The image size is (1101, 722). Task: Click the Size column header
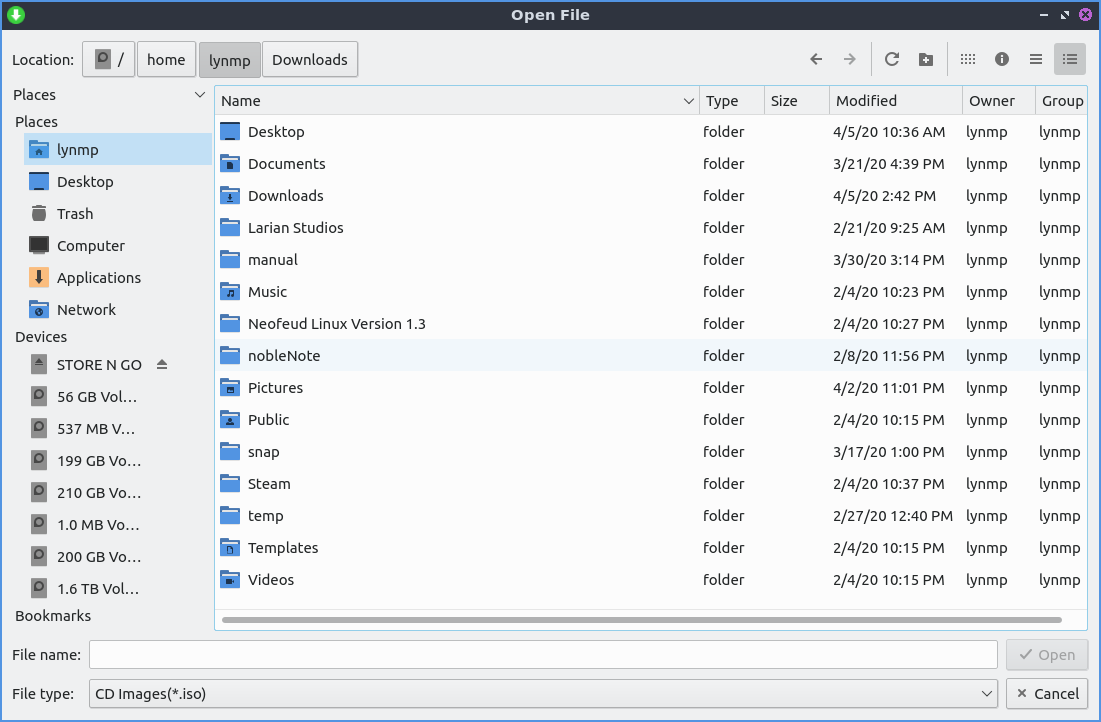[784, 101]
